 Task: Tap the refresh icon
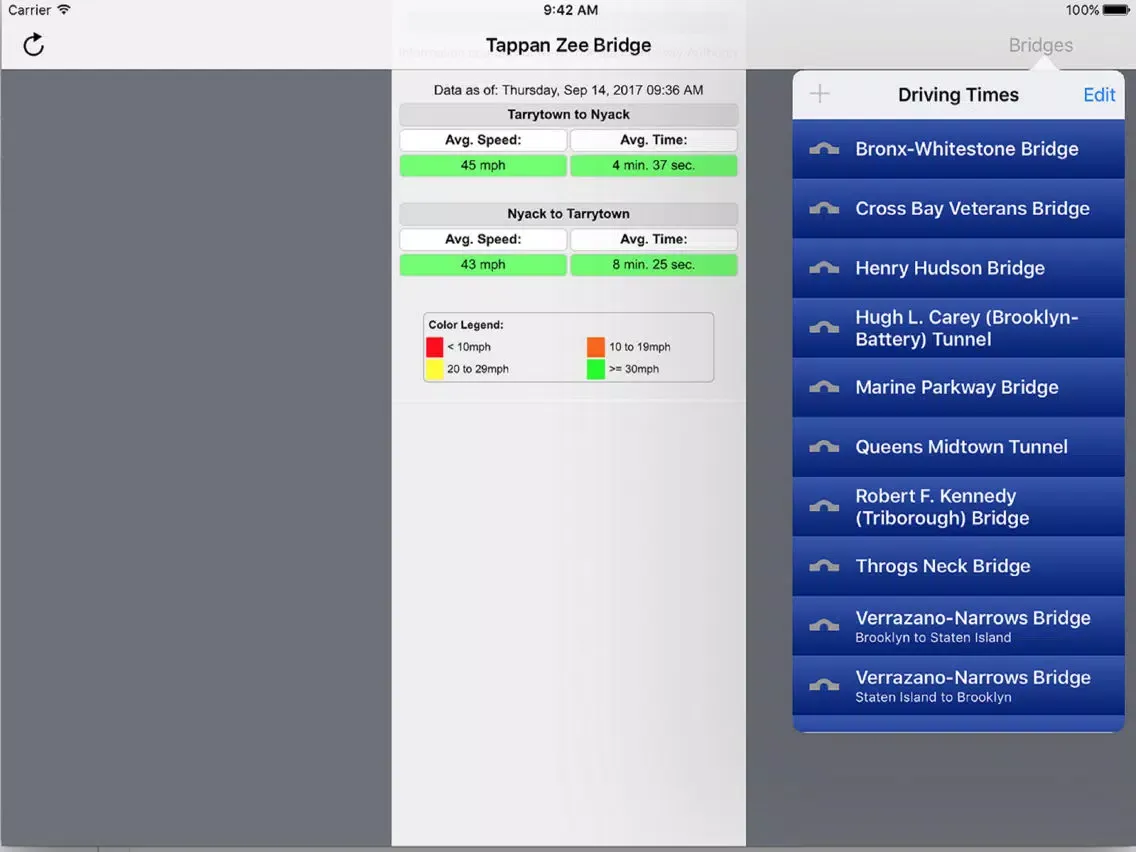(33, 45)
